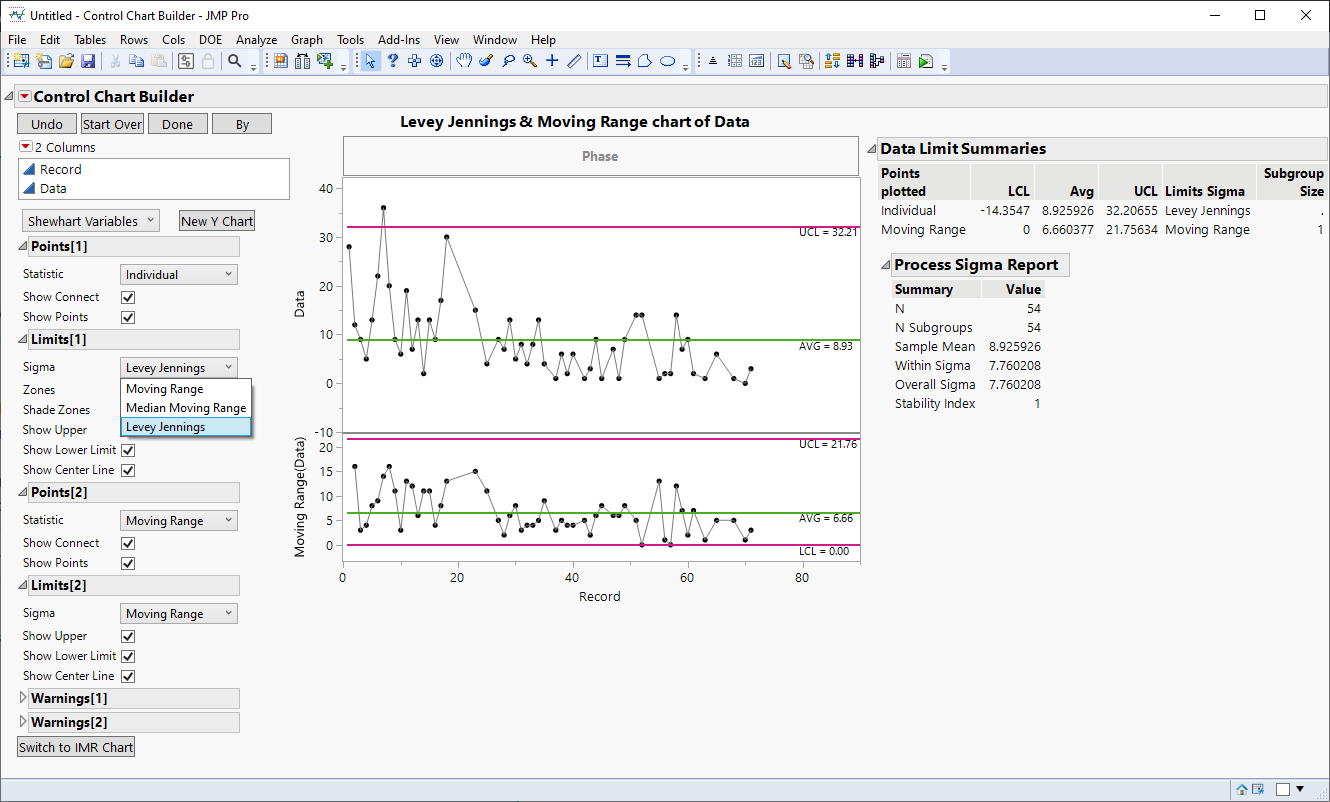Viewport: 1330px width, 802px height.
Task: Click the Save toolbar icon
Action: tap(88, 61)
